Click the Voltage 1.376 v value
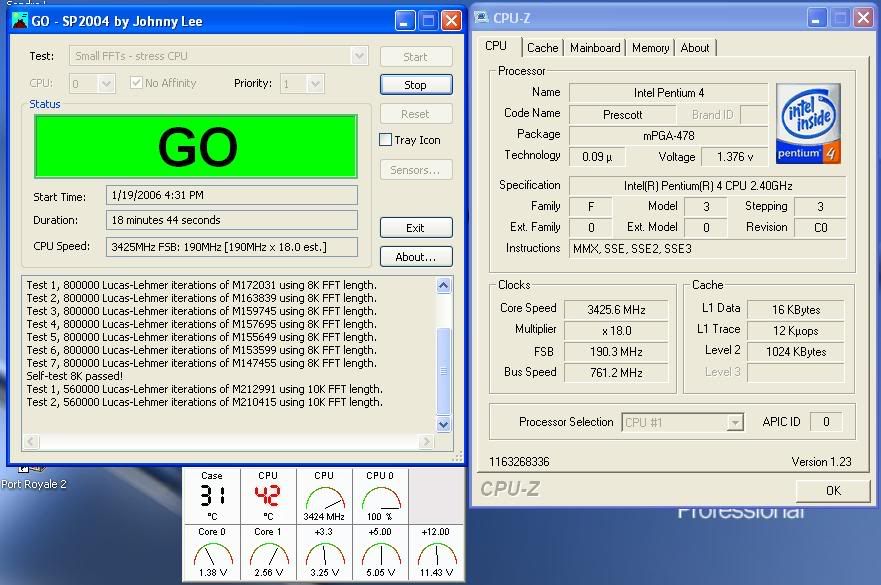 tap(734, 157)
